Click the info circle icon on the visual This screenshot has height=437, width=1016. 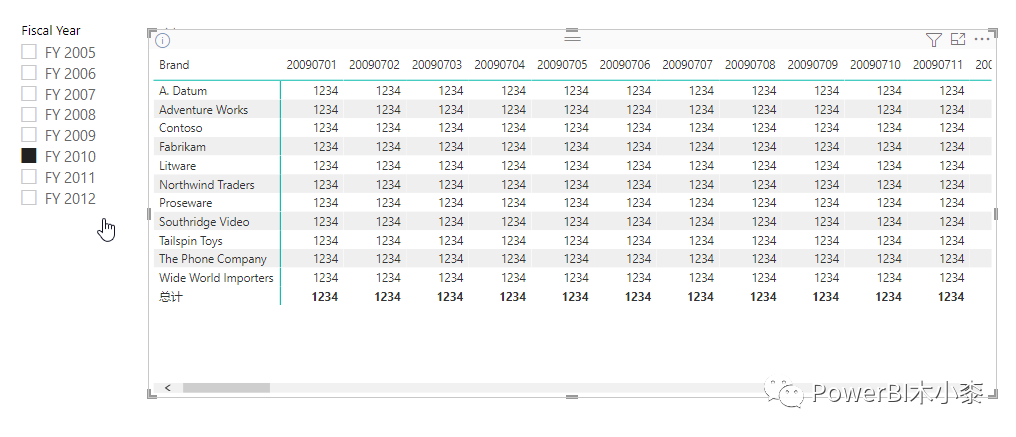coord(163,41)
